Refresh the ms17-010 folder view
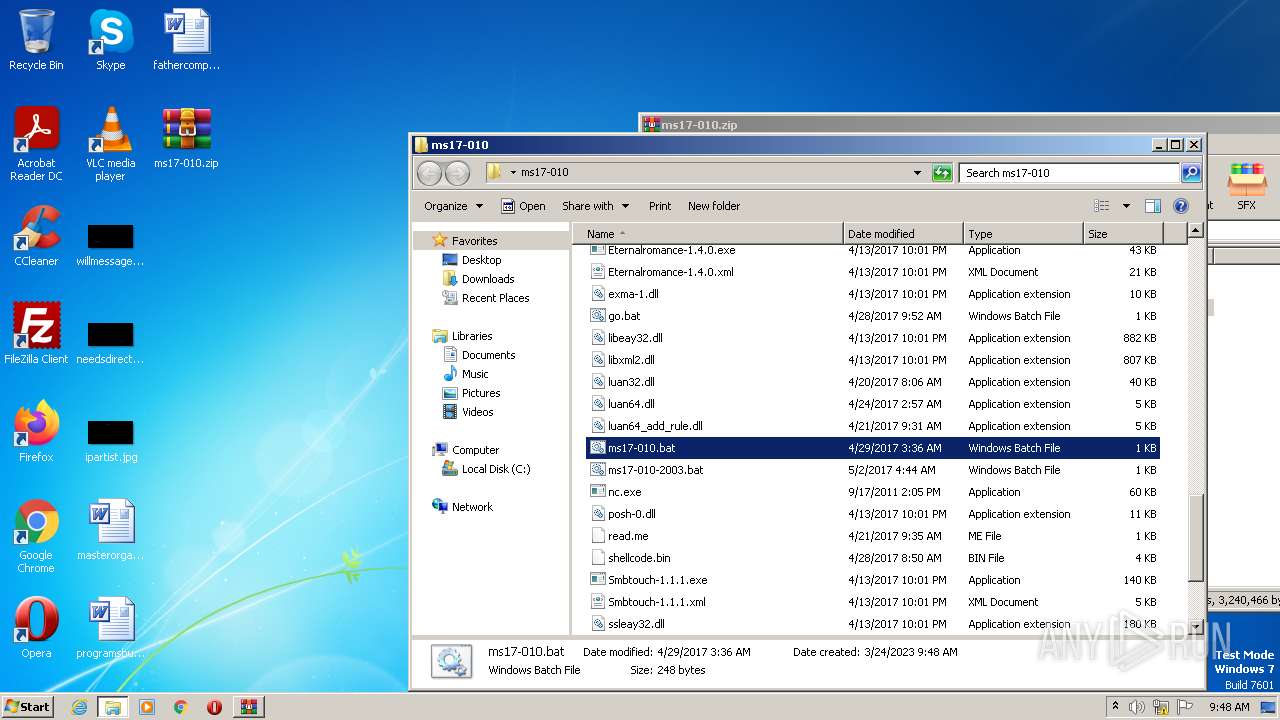Image resolution: width=1280 pixels, height=720 pixels. click(x=942, y=173)
